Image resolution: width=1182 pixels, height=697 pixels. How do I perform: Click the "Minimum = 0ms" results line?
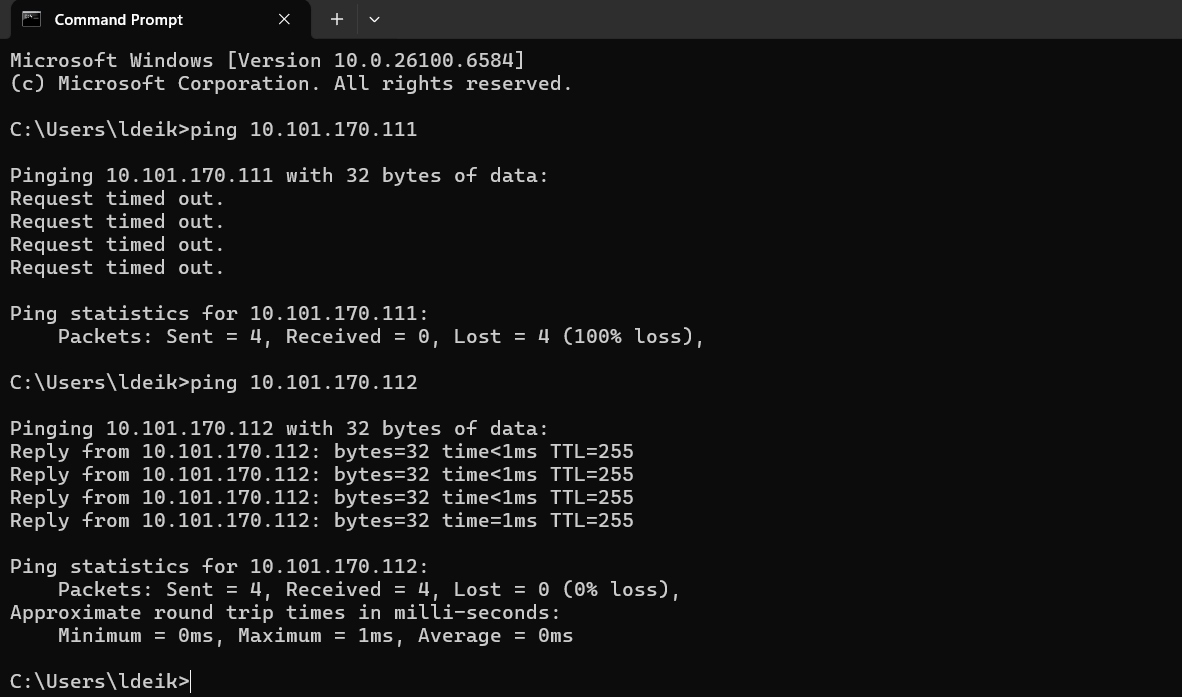point(315,636)
